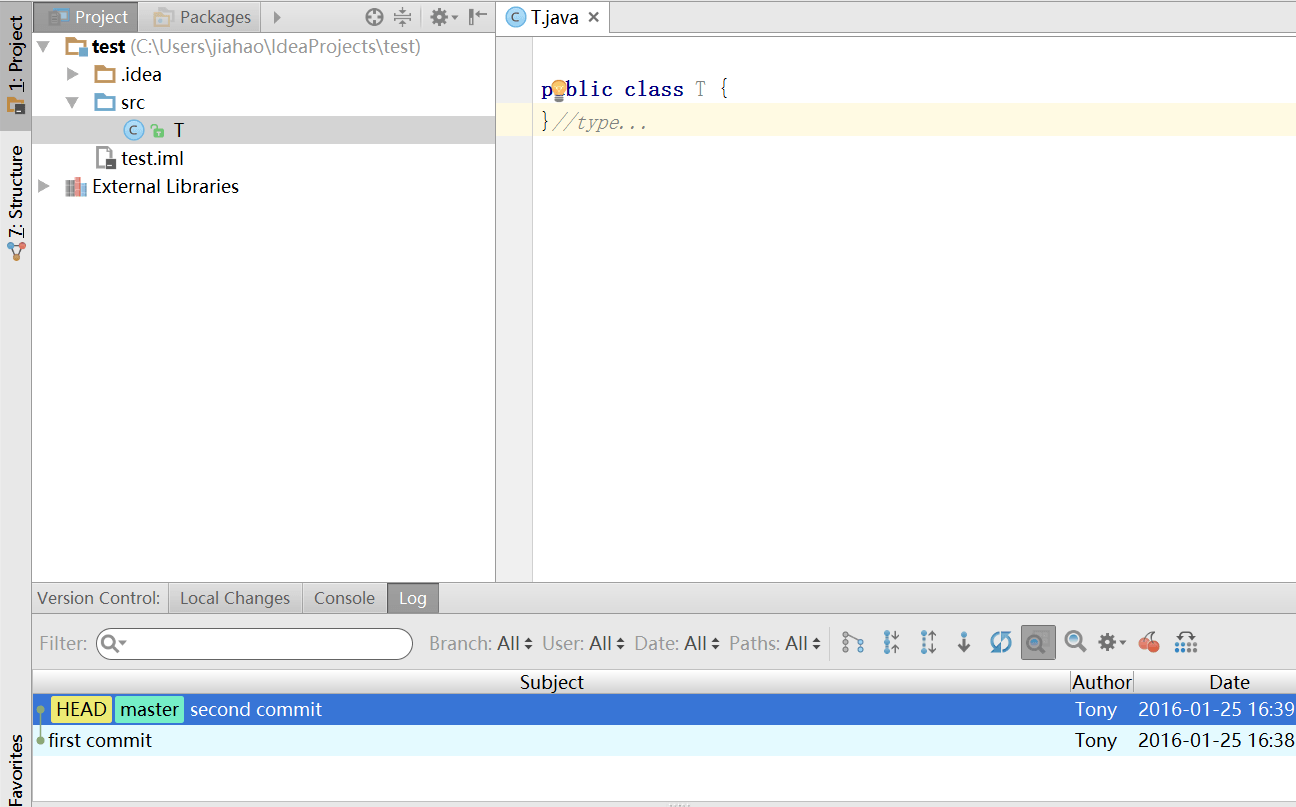The height and width of the screenshot is (807, 1296).
Task: Open the User: All filter dropdown
Action: [x=583, y=643]
